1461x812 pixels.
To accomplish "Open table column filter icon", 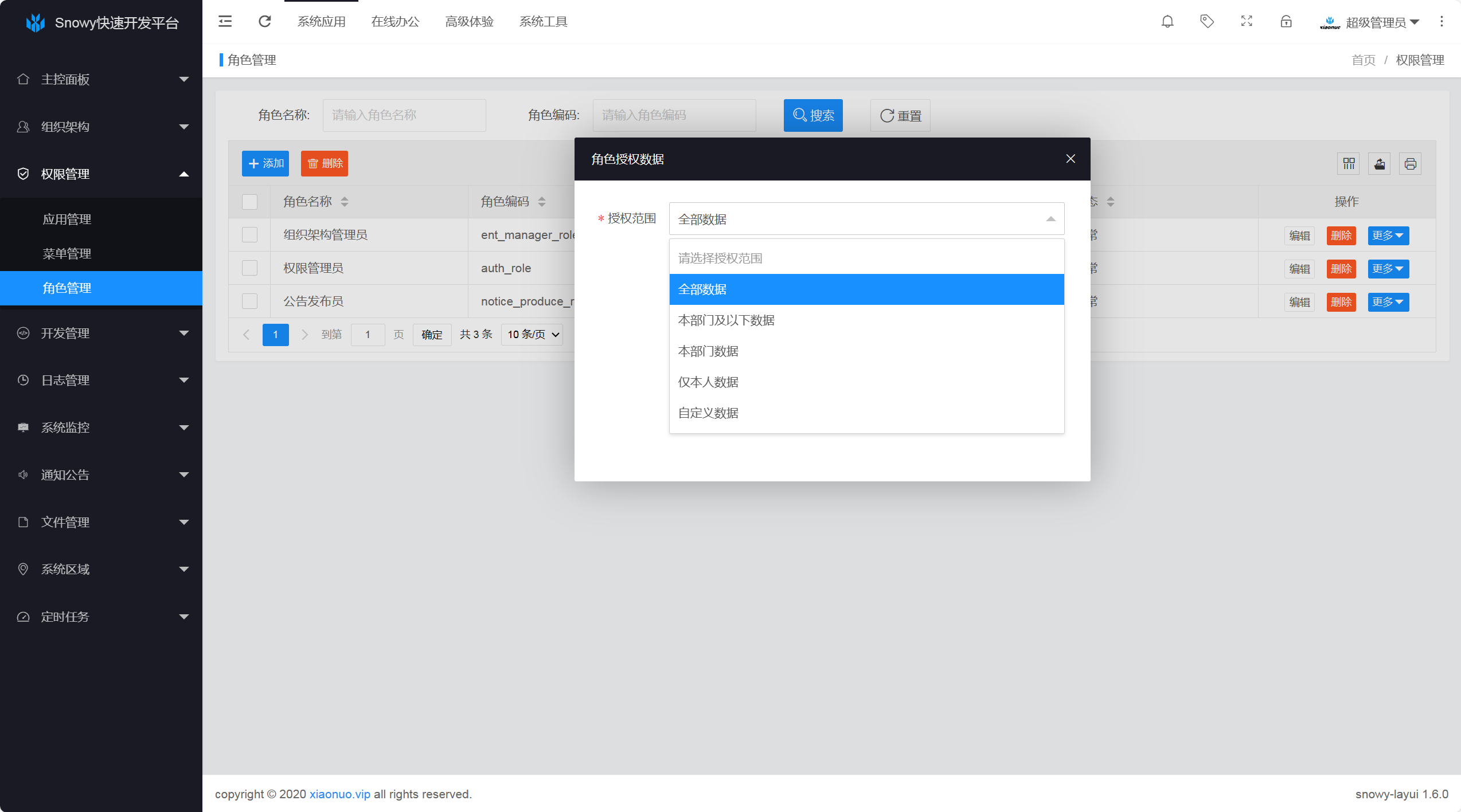I will click(x=1349, y=164).
